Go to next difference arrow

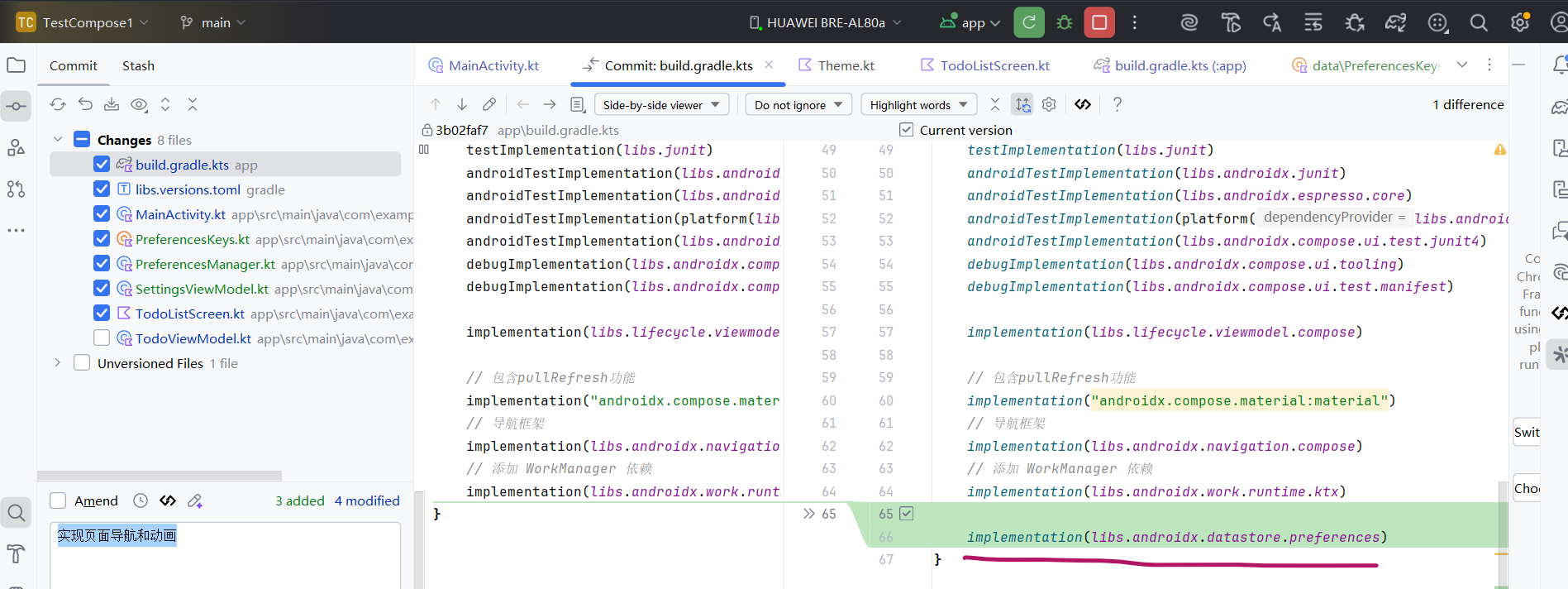click(462, 104)
